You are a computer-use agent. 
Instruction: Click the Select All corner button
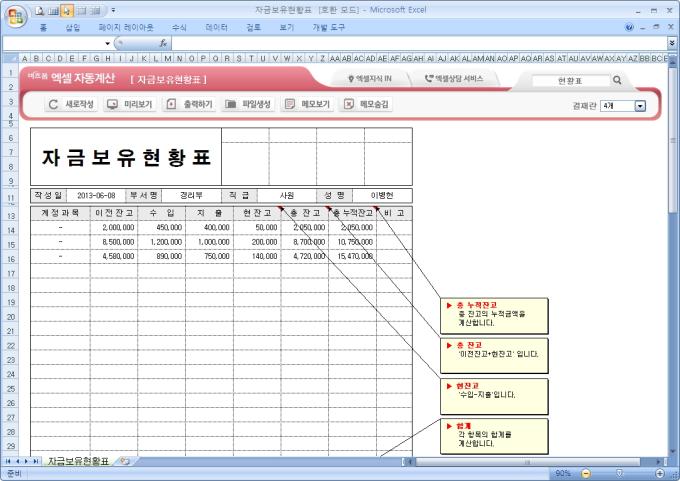pyautogui.click(x=11, y=58)
